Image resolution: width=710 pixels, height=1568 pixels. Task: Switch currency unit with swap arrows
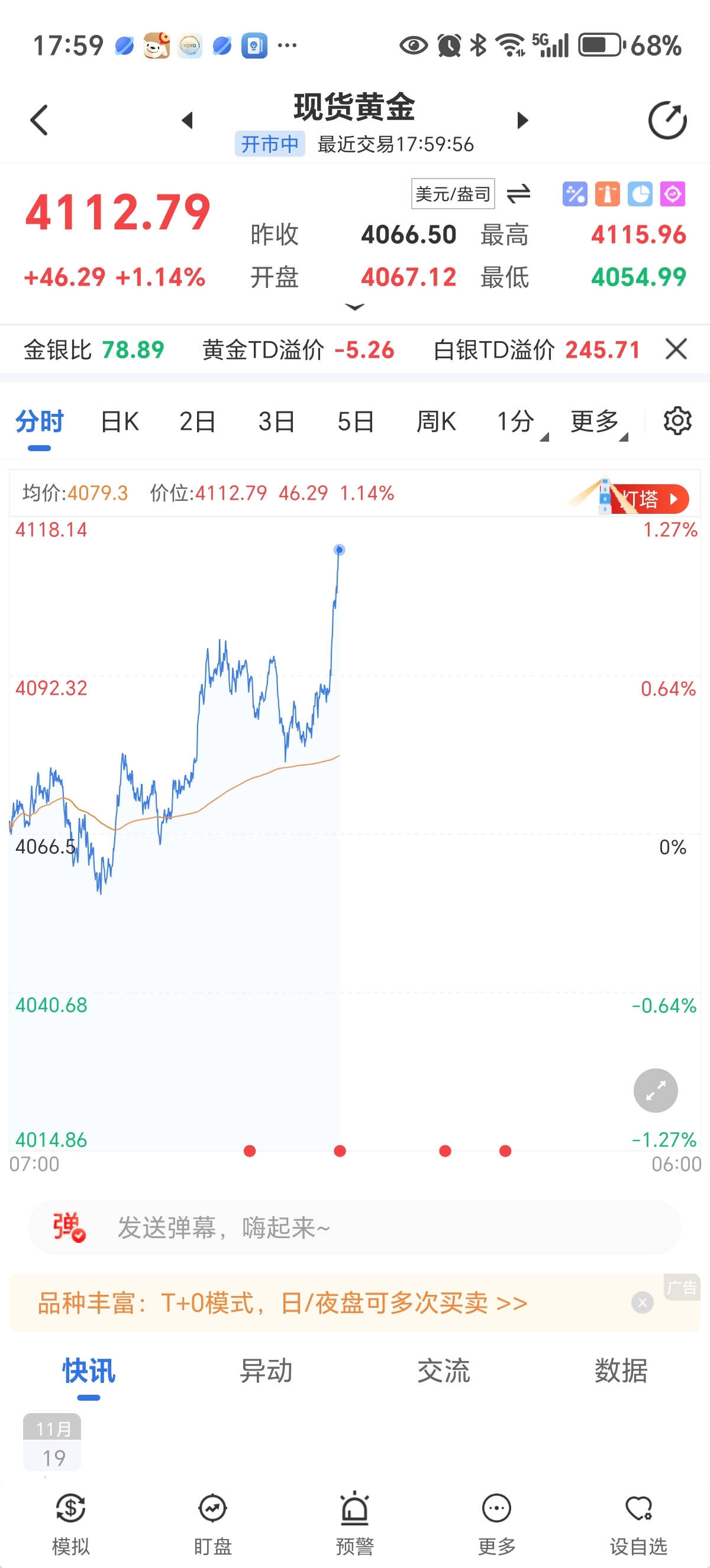pos(518,194)
